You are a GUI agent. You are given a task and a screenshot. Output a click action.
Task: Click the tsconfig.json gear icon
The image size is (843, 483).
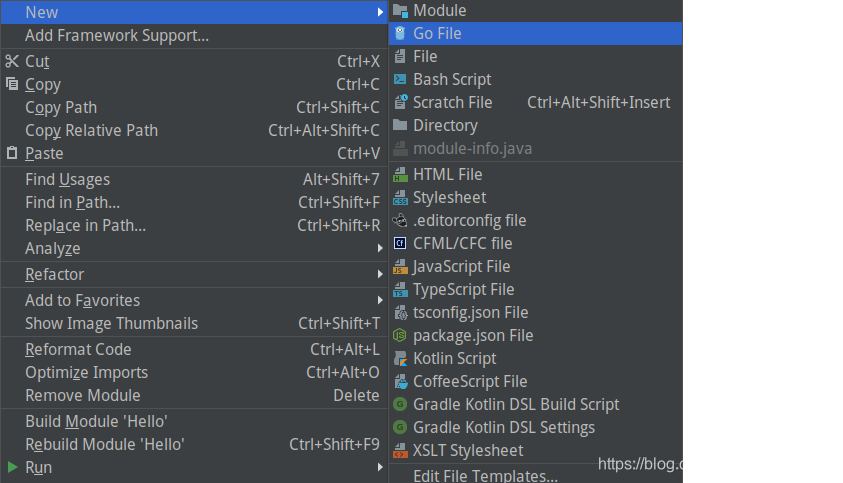click(x=401, y=312)
